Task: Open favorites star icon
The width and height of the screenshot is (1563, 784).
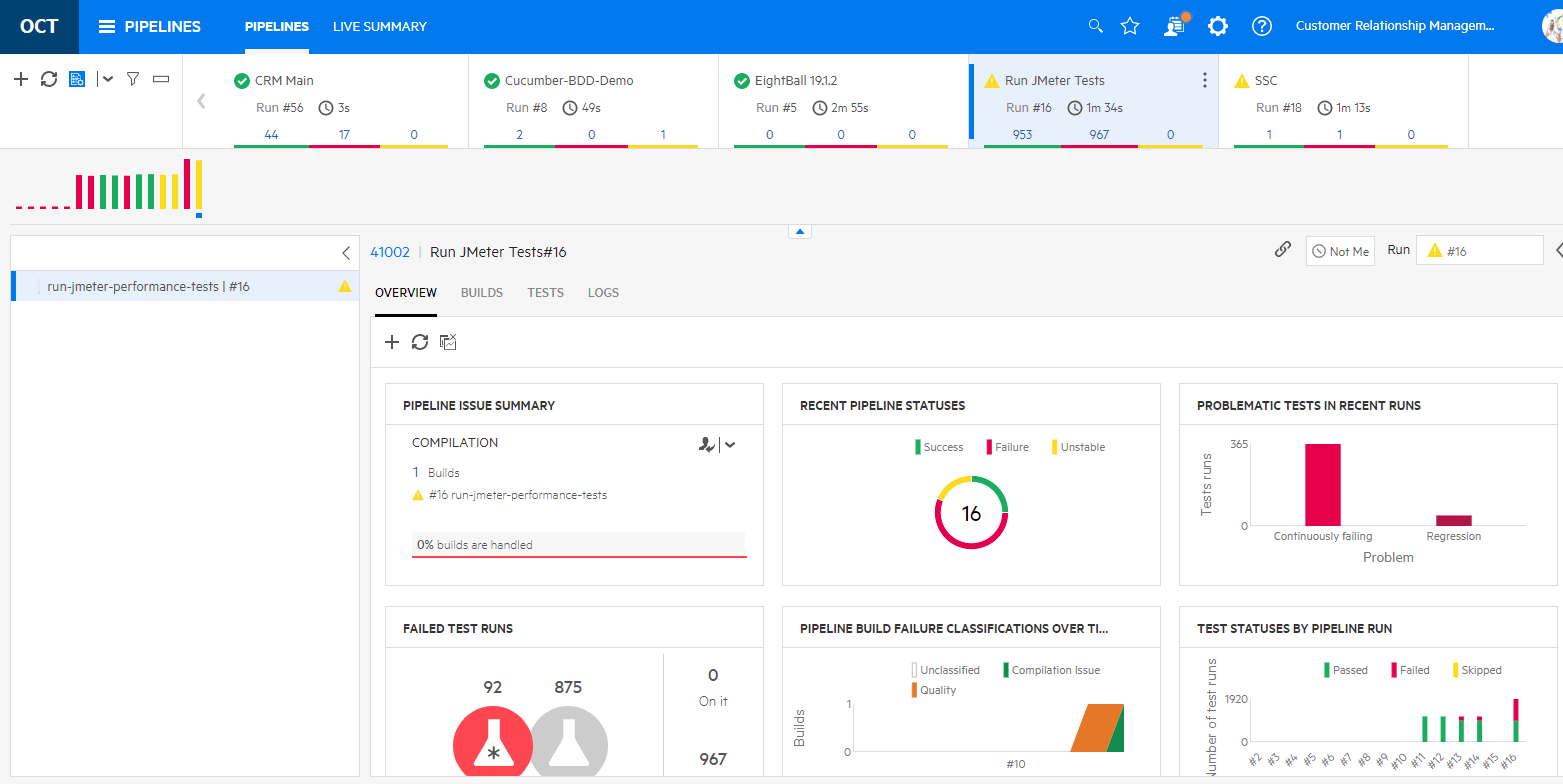Action: click(x=1130, y=26)
